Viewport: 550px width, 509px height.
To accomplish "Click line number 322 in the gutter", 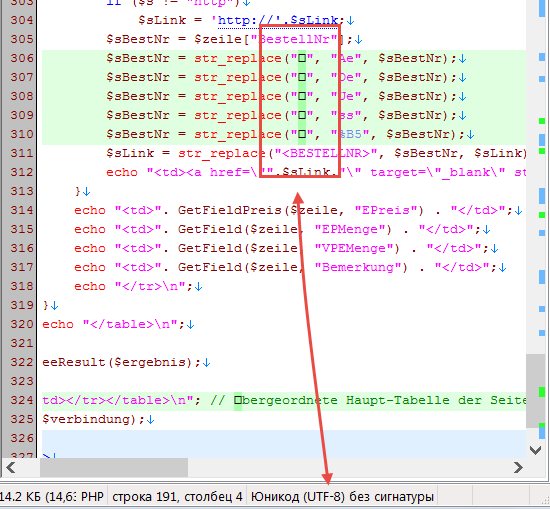I will point(22,362).
